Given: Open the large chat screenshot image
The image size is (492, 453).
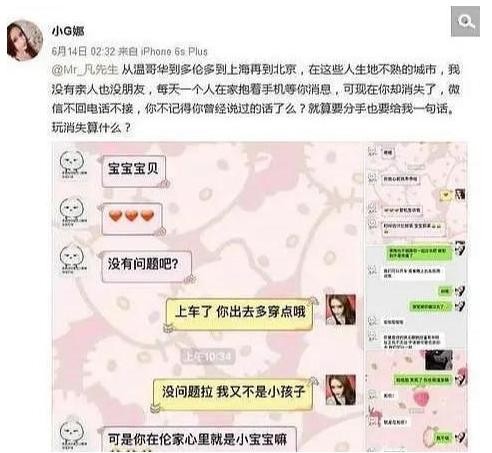Looking at the screenshot, I should pyautogui.click(x=208, y=297).
